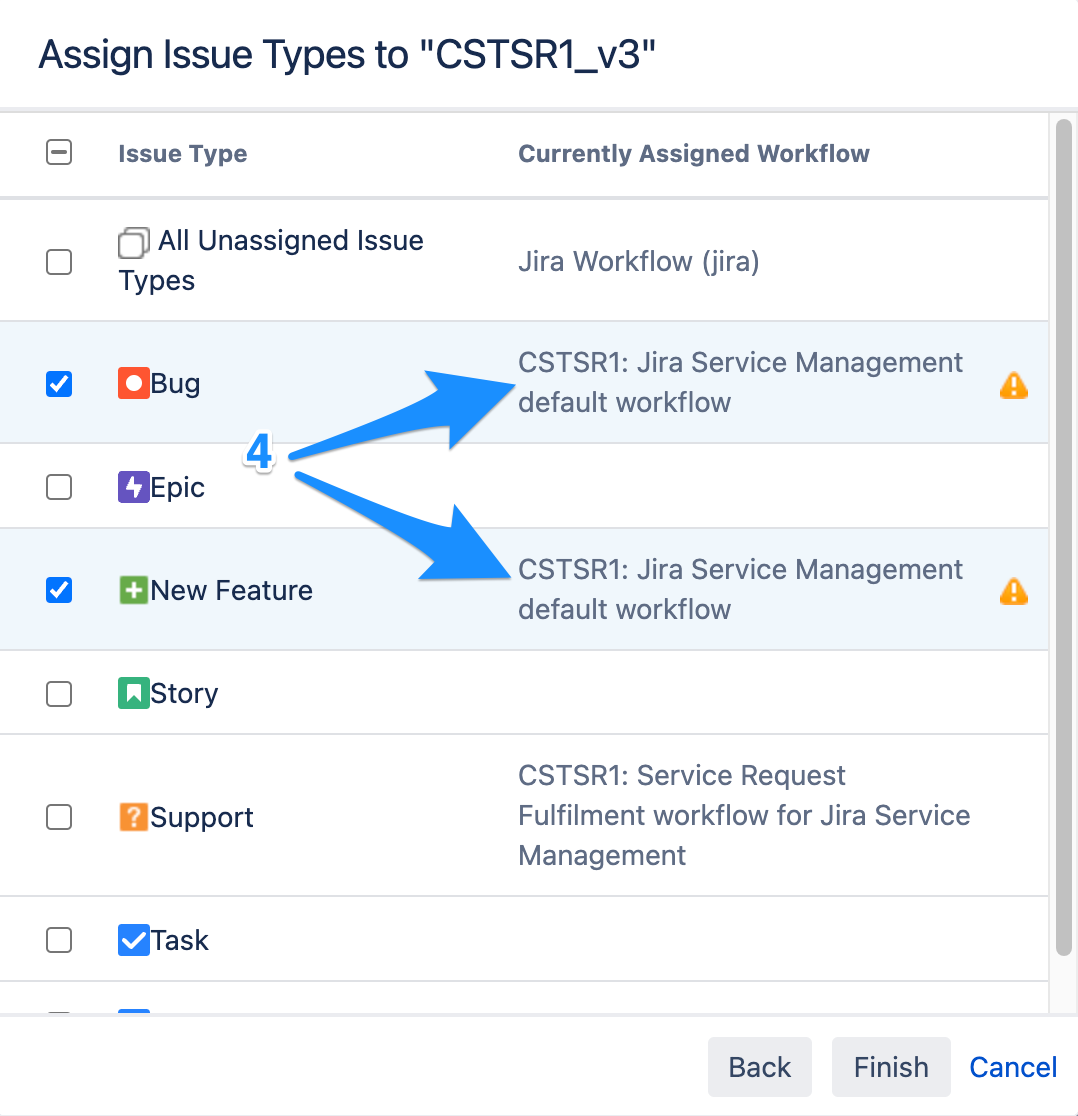Uncheck the New Feature checkbox
This screenshot has width=1078, height=1116.
[59, 590]
